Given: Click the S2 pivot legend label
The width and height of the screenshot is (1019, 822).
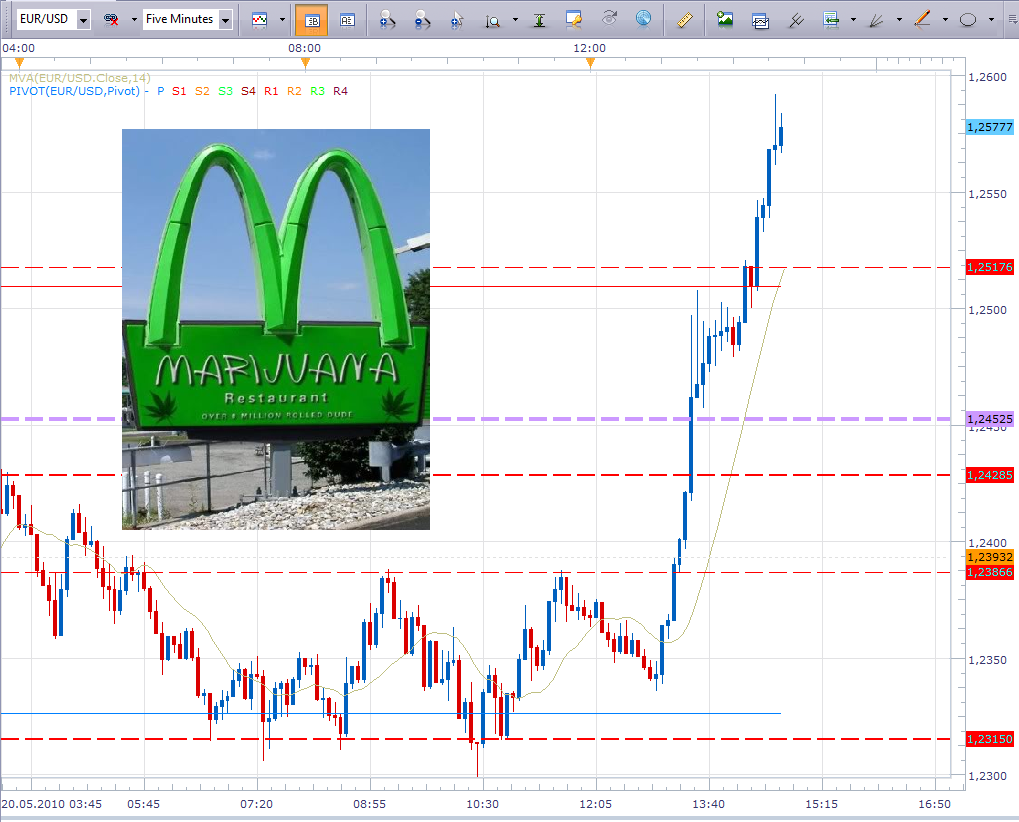Looking at the screenshot, I should (202, 91).
